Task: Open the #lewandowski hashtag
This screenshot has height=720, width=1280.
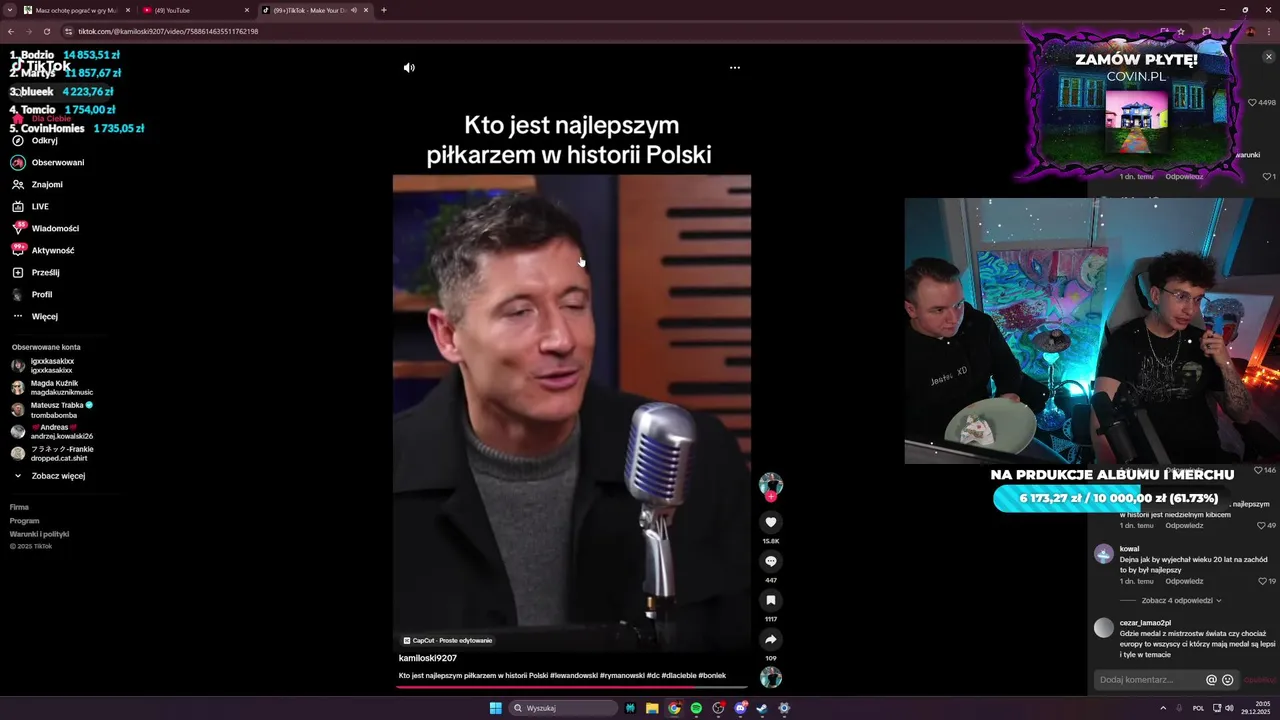Action: pyautogui.click(x=573, y=676)
